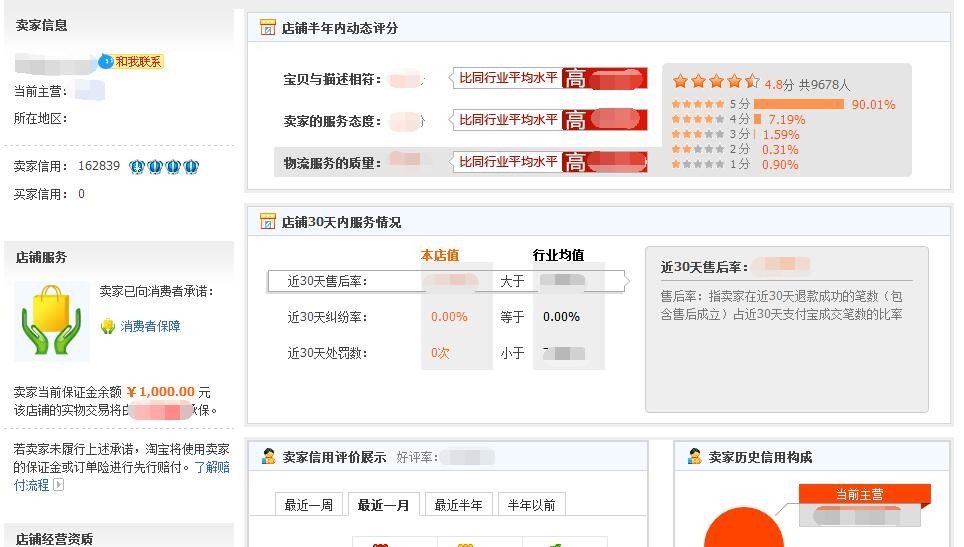Click the orange star rating icons
The image size is (964, 547).
click(x=715, y=82)
